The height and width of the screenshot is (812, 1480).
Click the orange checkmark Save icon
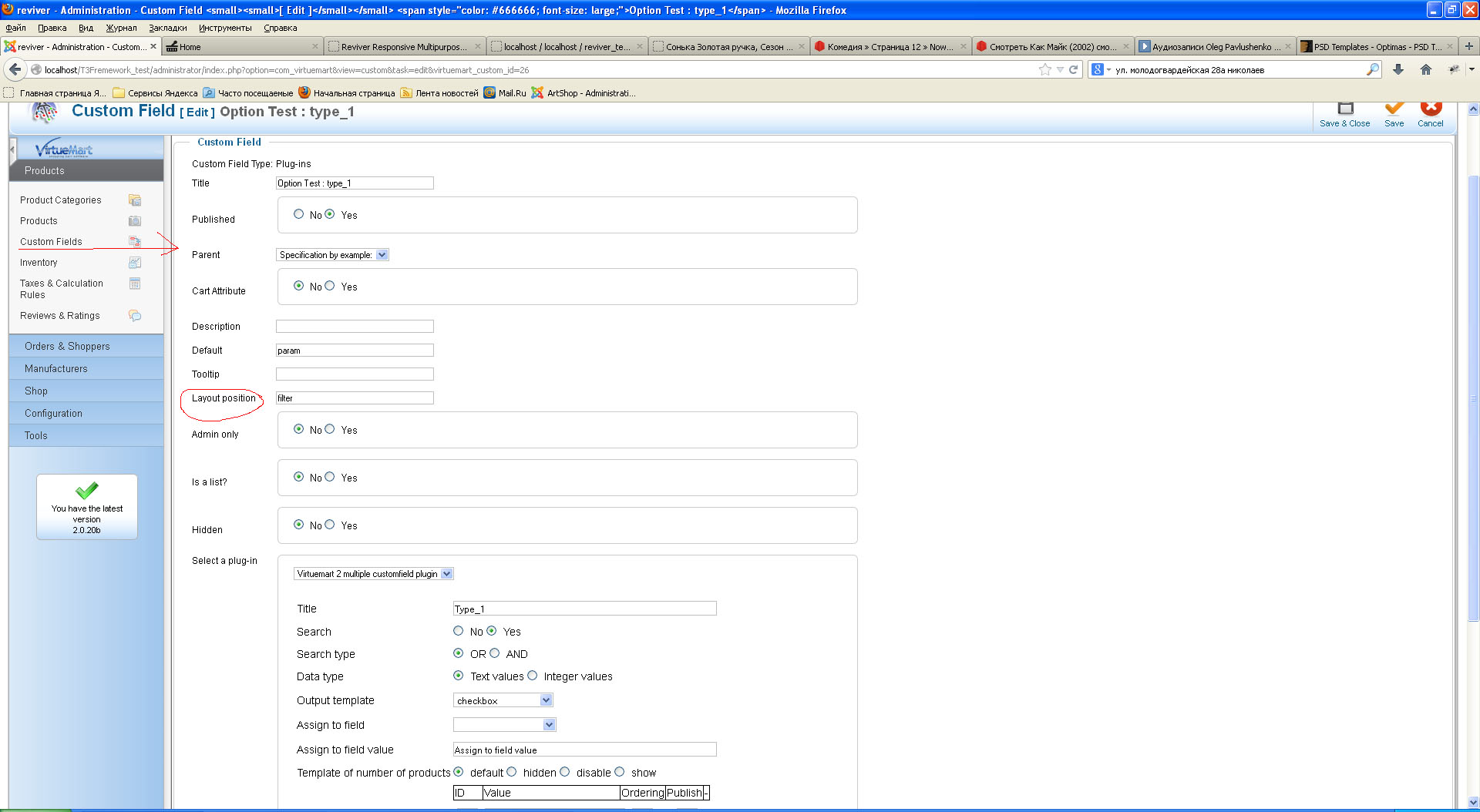pos(1394,109)
